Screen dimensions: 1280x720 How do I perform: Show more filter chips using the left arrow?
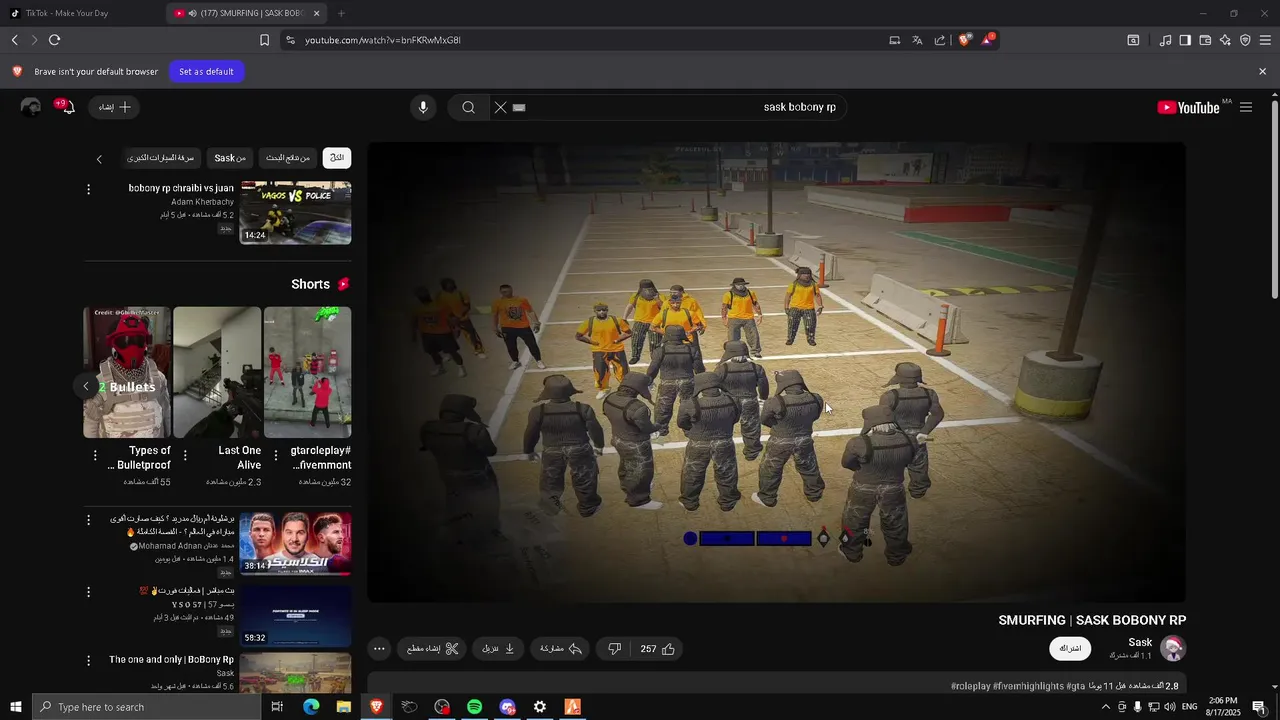pos(99,158)
